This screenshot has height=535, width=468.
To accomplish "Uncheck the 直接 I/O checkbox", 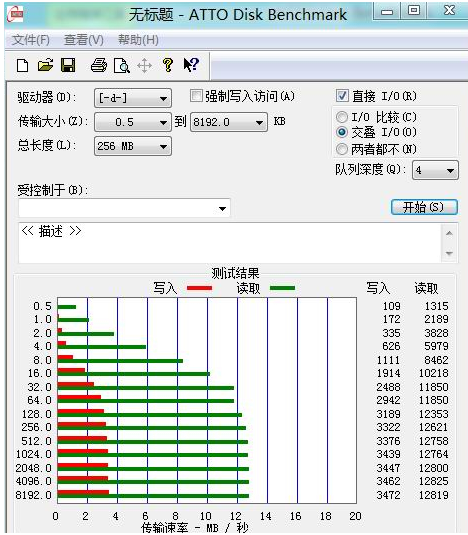I will click(342, 96).
